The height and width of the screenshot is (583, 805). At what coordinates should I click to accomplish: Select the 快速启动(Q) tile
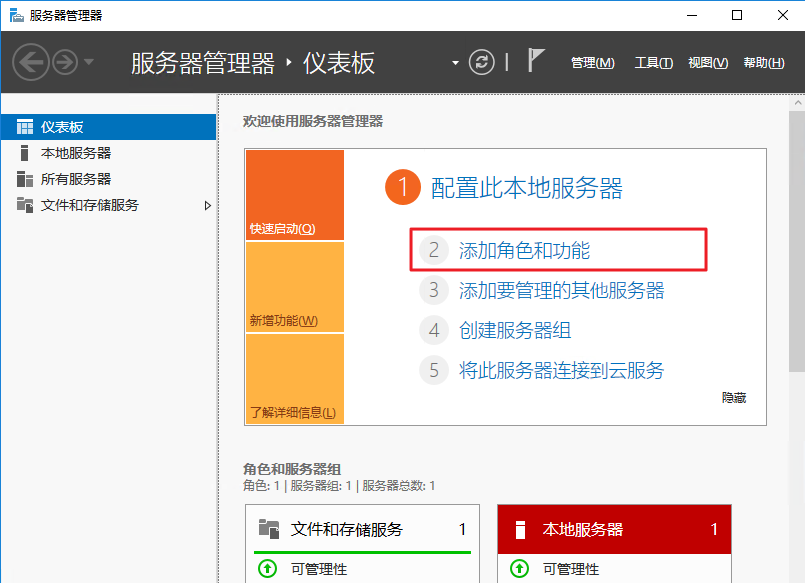click(295, 195)
